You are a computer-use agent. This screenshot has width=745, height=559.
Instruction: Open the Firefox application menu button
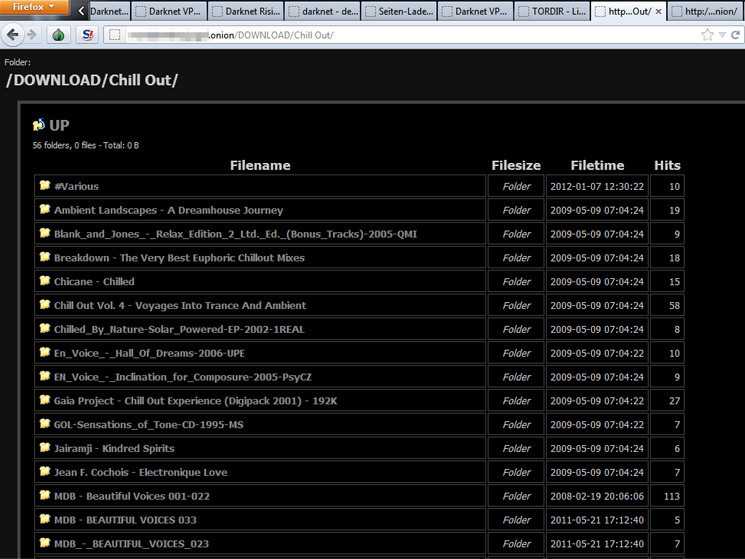tap(34, 8)
